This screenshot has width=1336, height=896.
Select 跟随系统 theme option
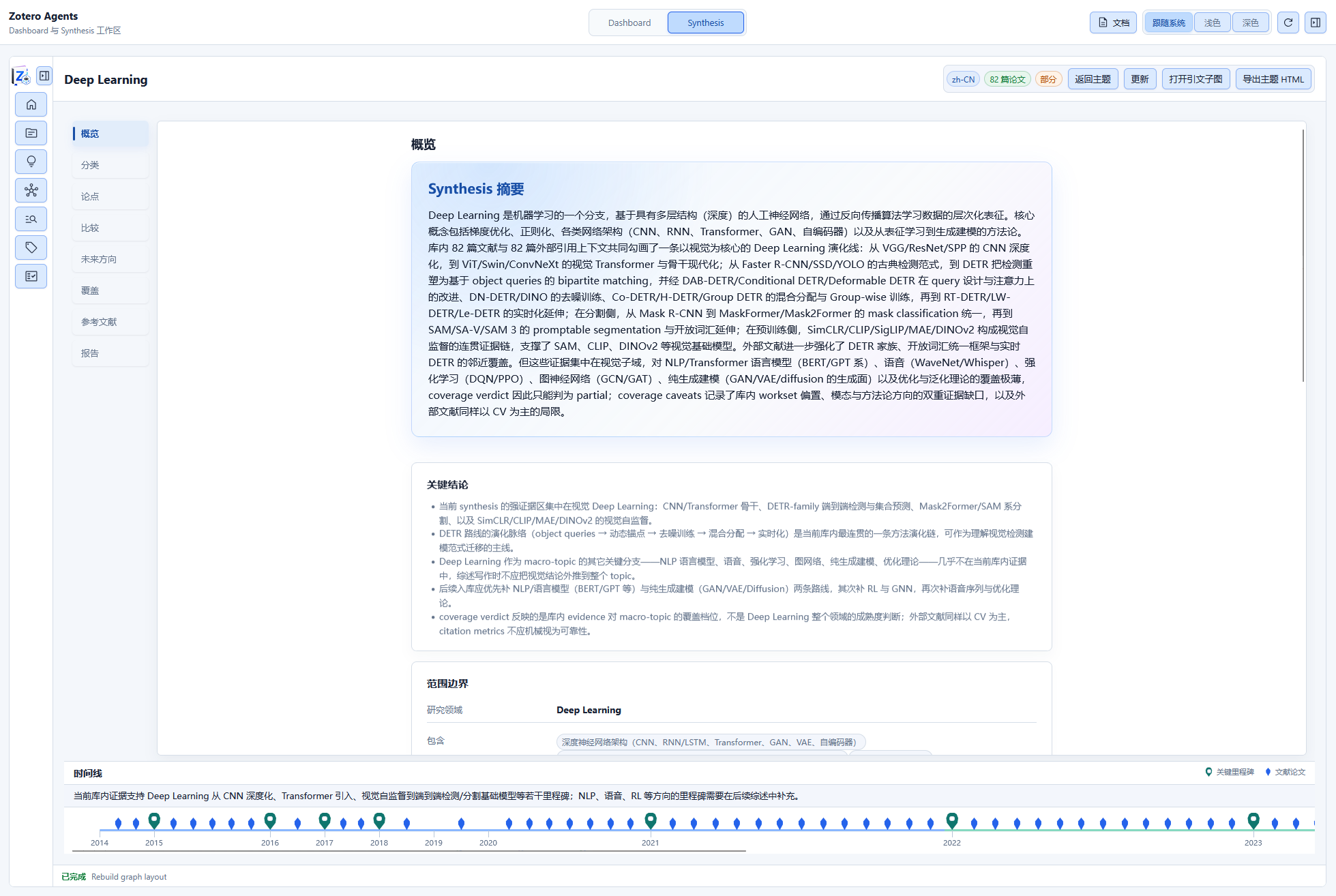(1169, 23)
